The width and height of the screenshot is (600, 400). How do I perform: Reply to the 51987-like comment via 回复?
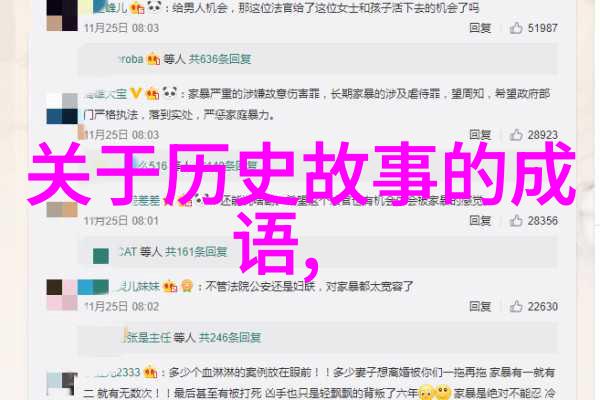[x=480, y=28]
